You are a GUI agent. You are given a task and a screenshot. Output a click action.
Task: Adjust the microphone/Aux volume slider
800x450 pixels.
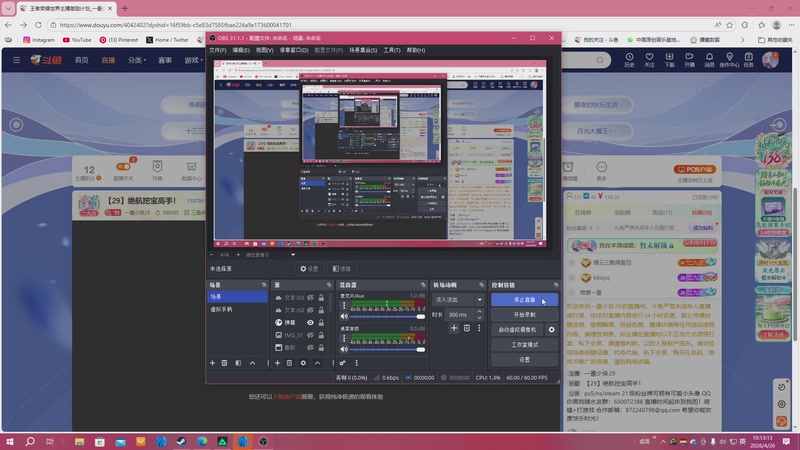(387, 316)
